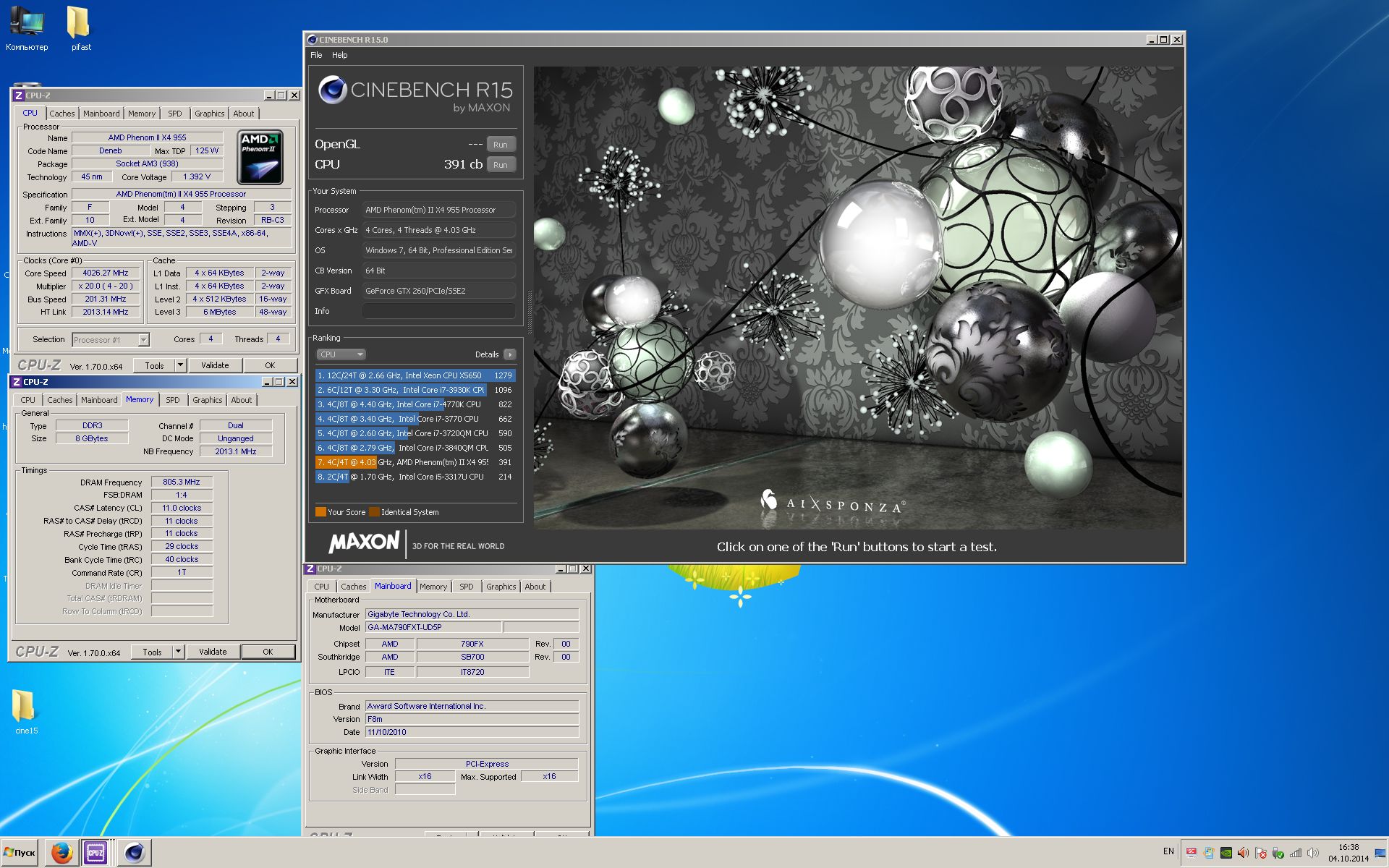
Task: Select ranking row Intel Core i7-4770K
Action: (x=415, y=404)
